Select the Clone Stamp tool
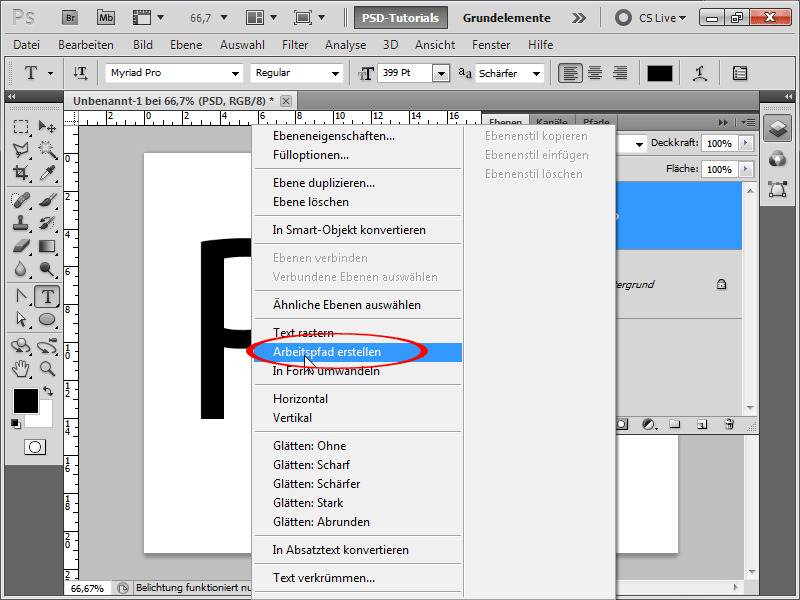800x600 pixels. [x=21, y=222]
